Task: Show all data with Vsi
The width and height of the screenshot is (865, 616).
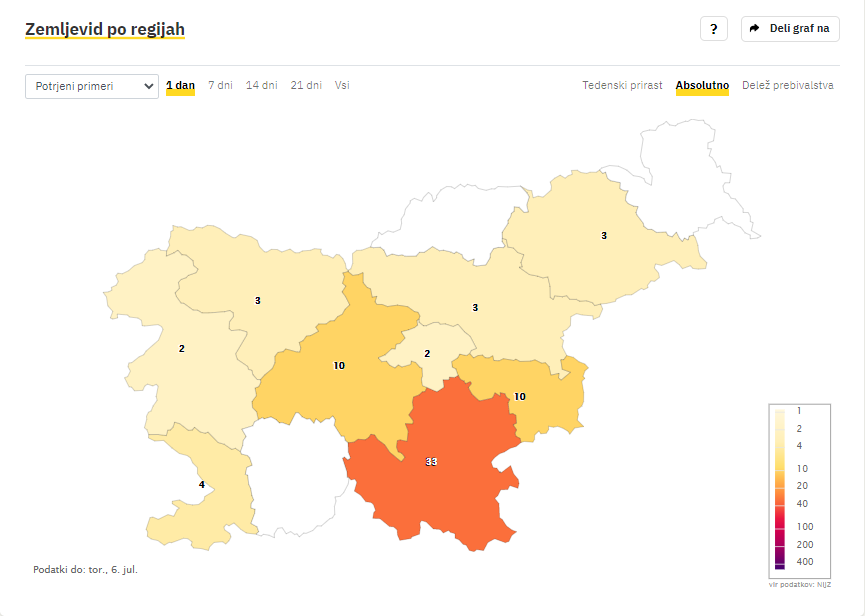Action: [x=342, y=85]
